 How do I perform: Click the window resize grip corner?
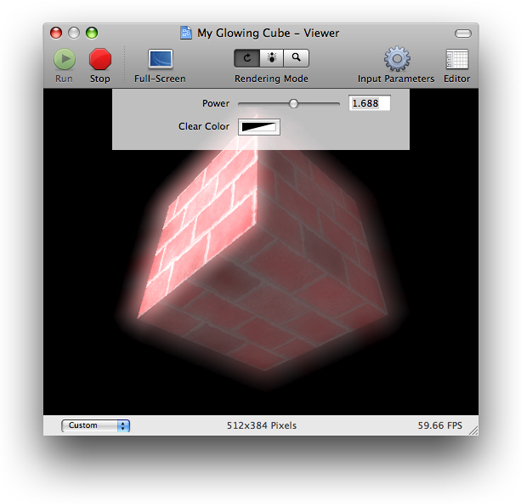[x=473, y=430]
